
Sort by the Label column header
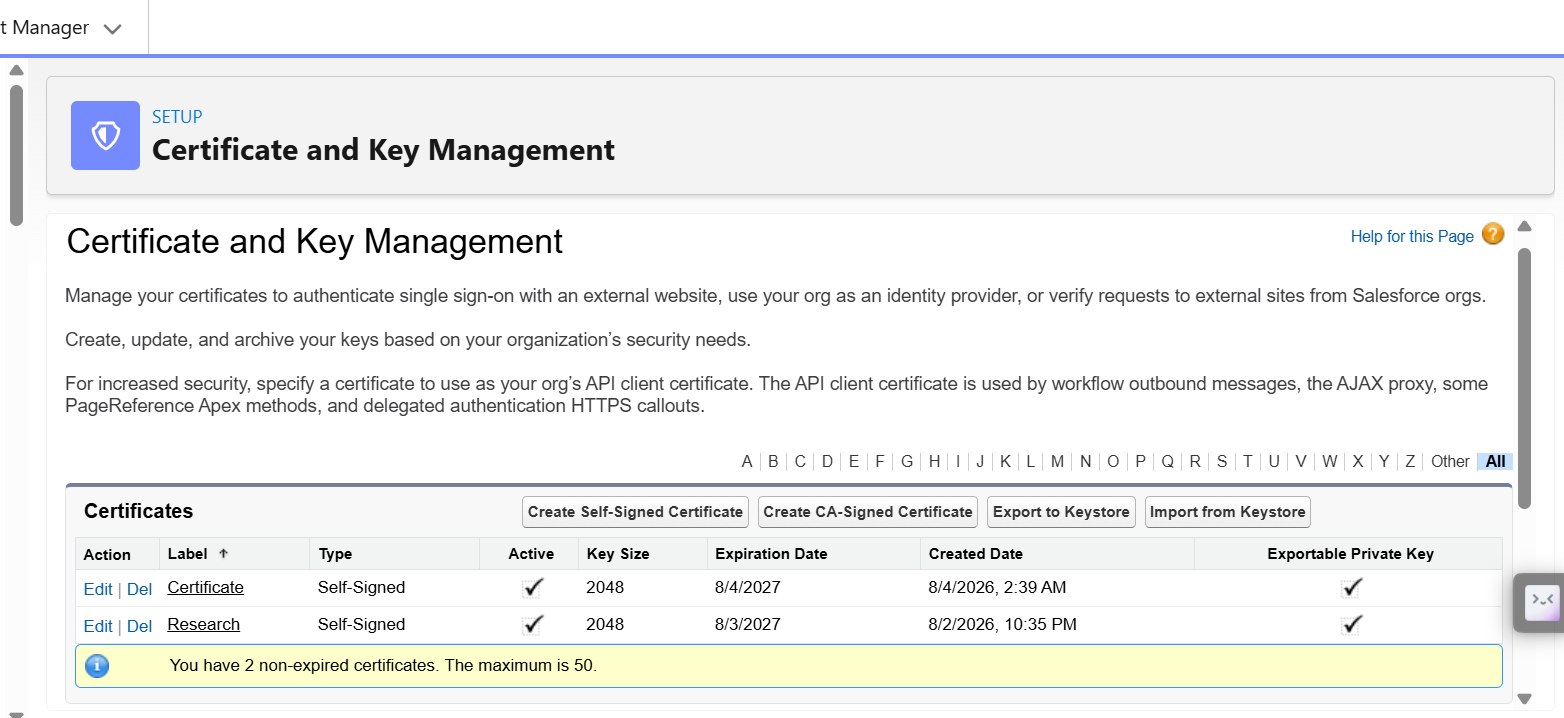pos(190,554)
